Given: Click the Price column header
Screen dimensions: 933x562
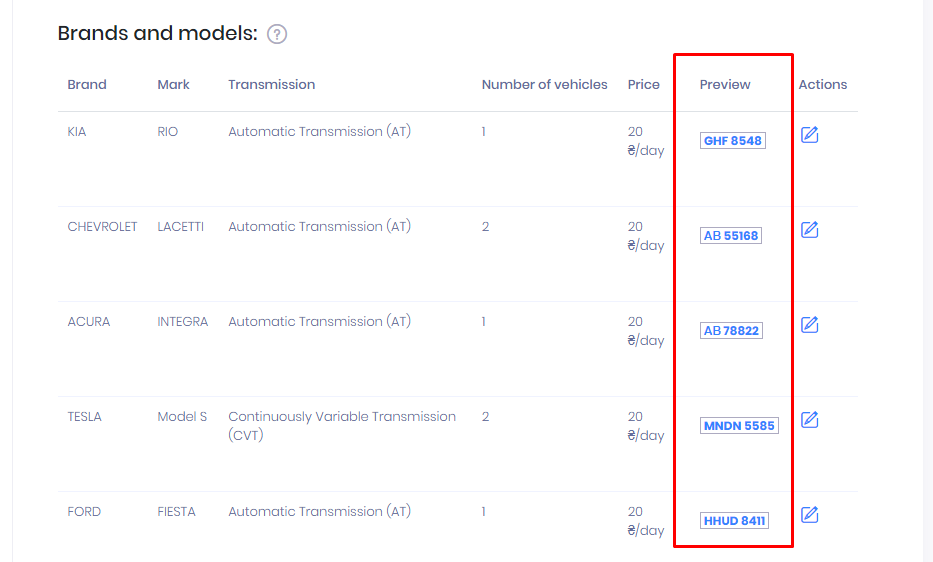Looking at the screenshot, I should pos(644,85).
